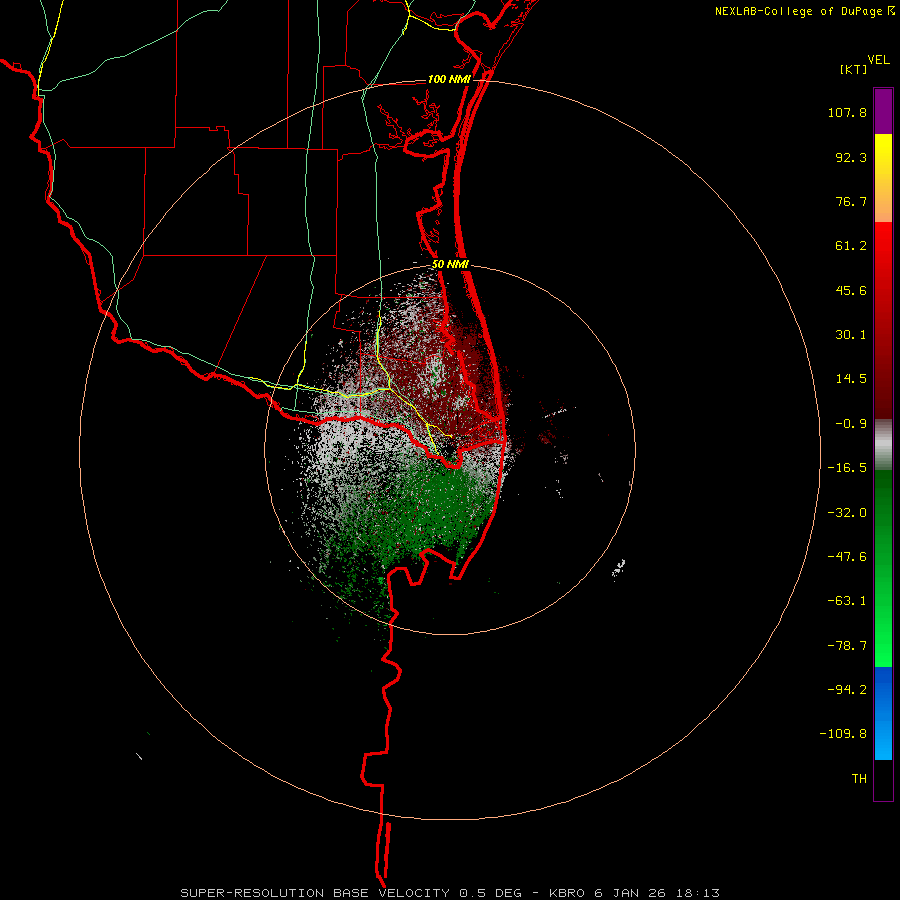Click the -0.9 legend value
The width and height of the screenshot is (900, 900).
851,424
